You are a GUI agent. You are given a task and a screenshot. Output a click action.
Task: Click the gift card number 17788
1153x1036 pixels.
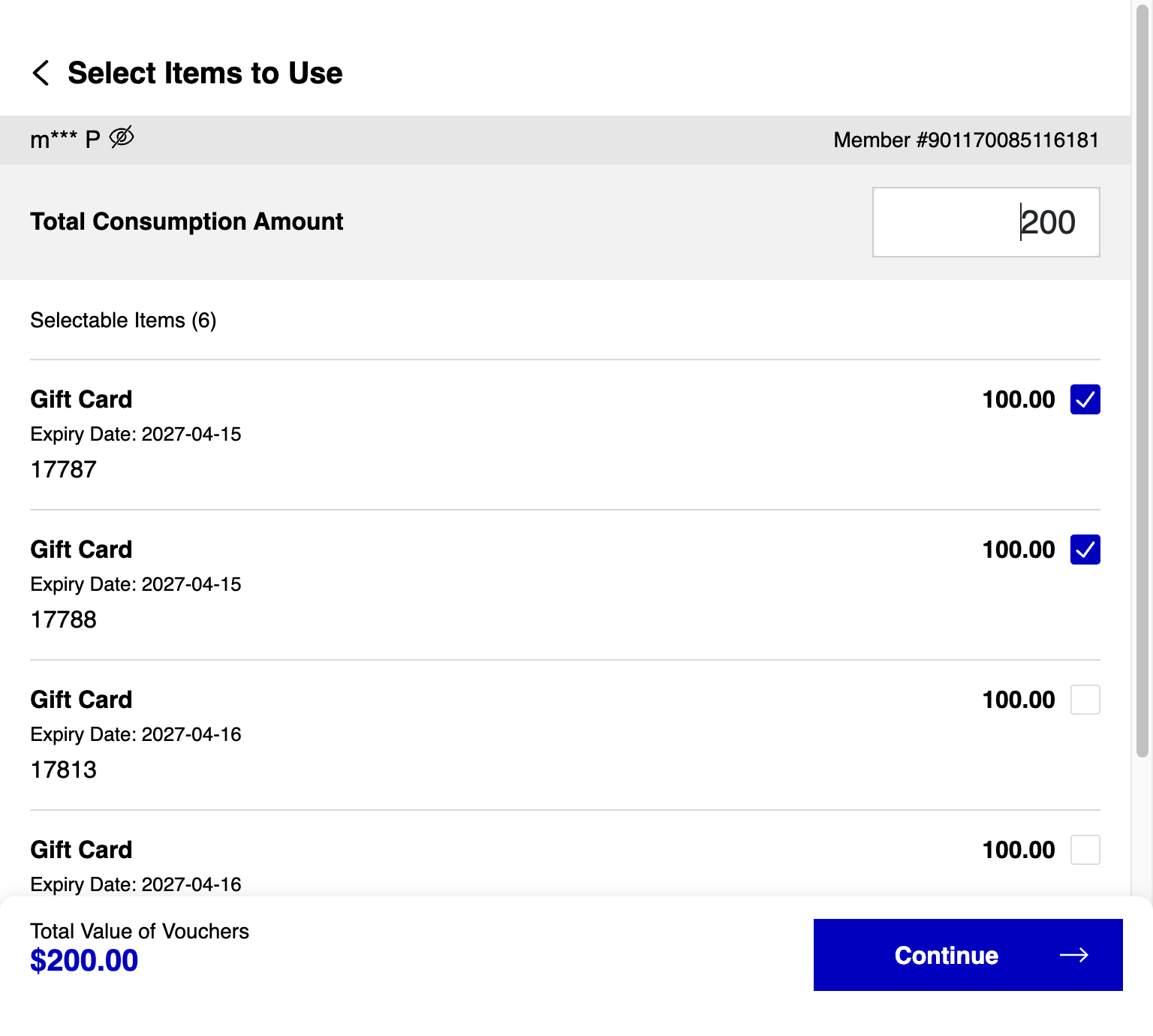[64, 619]
